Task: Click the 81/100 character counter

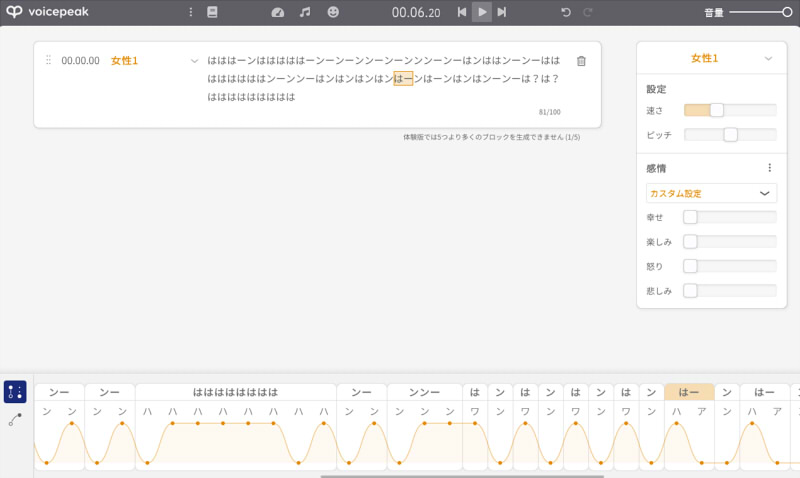Action: pos(549,112)
